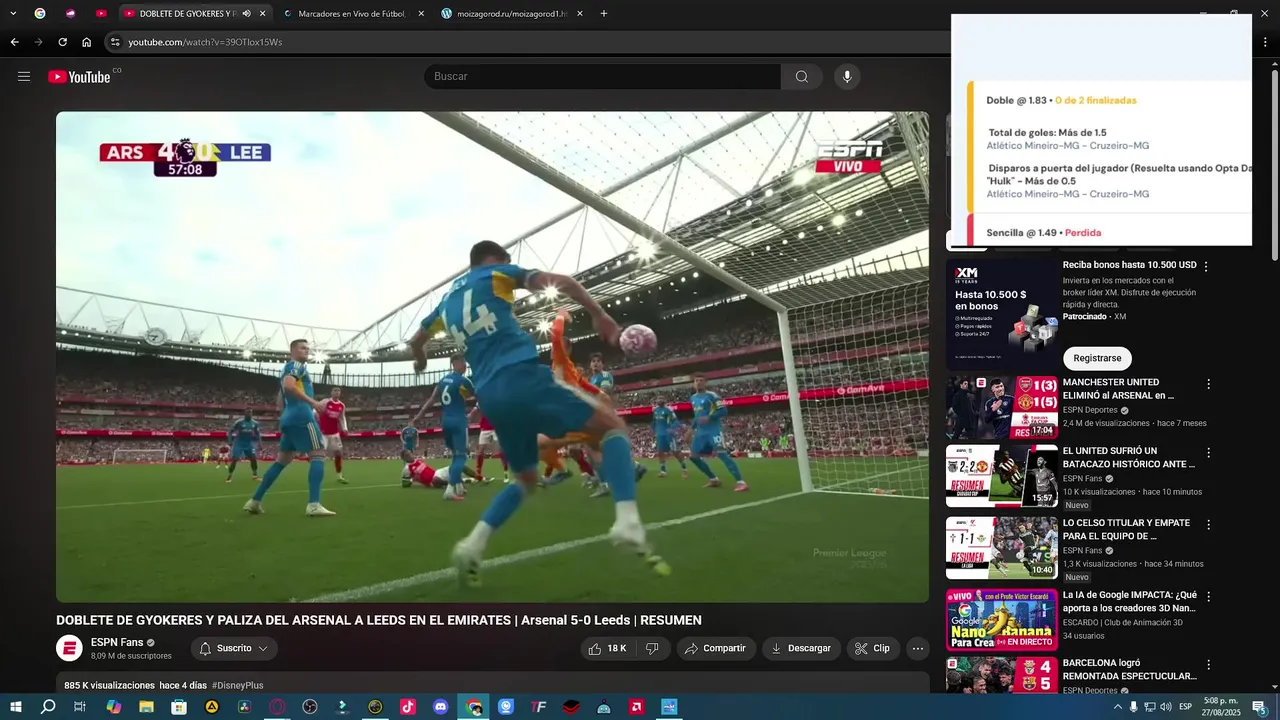Click the Descargar download button
This screenshot has height=720, width=1280.
(801, 649)
